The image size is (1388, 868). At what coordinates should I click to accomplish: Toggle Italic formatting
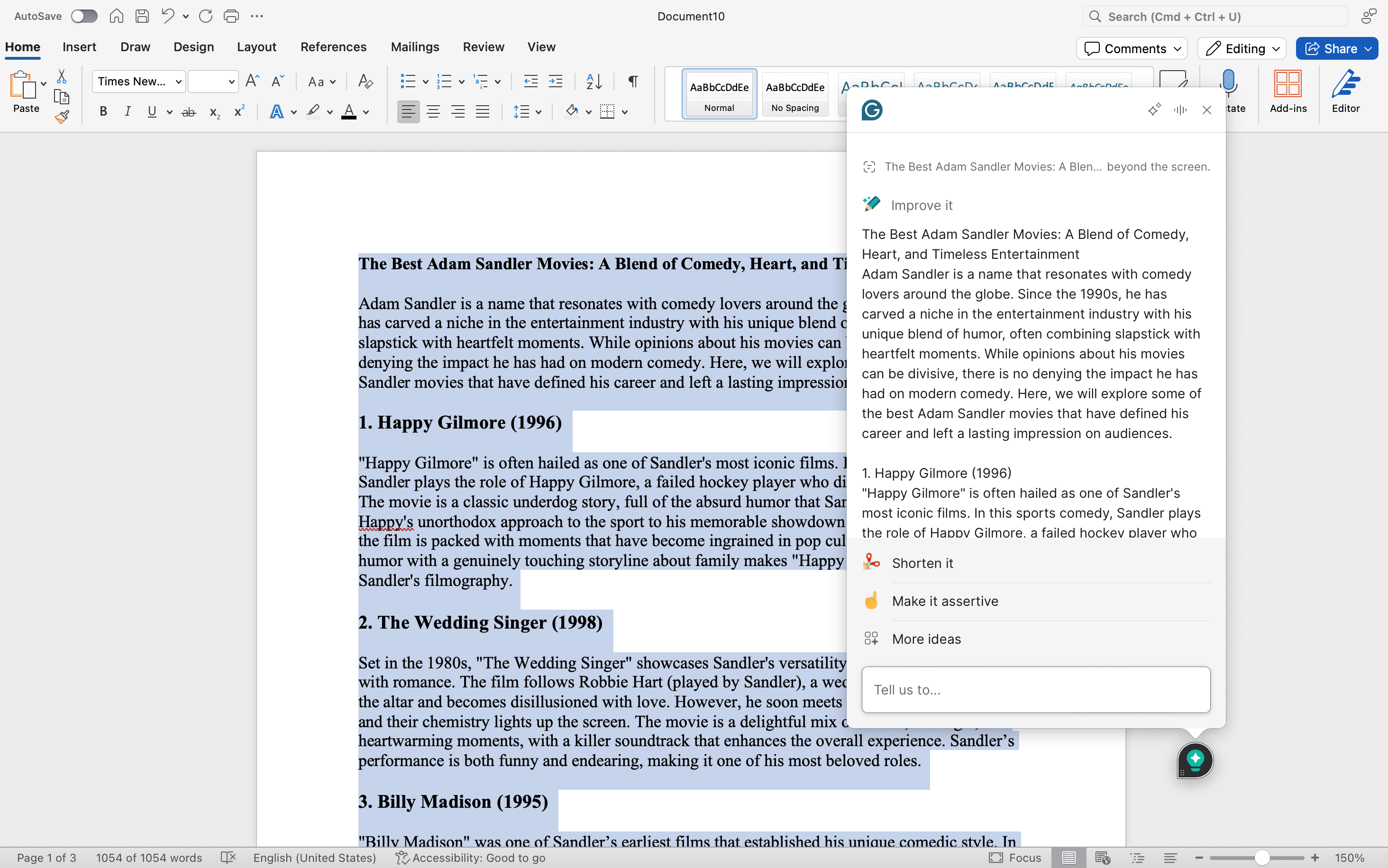pyautogui.click(x=128, y=112)
